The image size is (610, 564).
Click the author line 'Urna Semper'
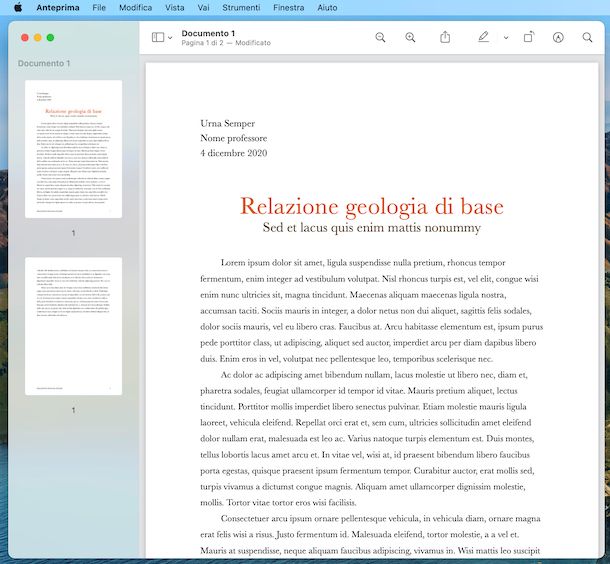click(x=228, y=123)
